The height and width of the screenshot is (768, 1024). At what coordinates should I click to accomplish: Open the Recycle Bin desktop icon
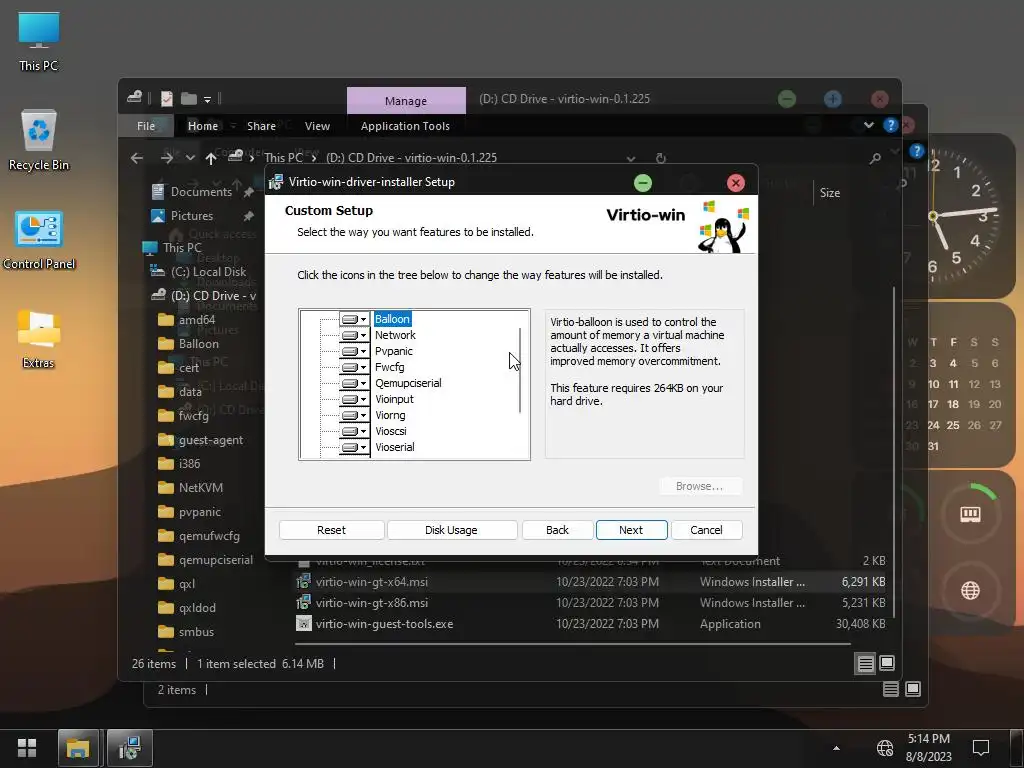pyautogui.click(x=39, y=140)
